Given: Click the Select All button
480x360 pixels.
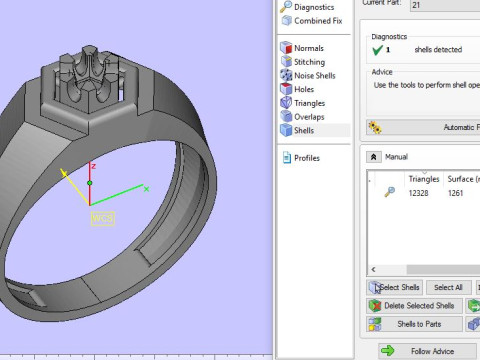Looking at the screenshot, I should pyautogui.click(x=448, y=287).
